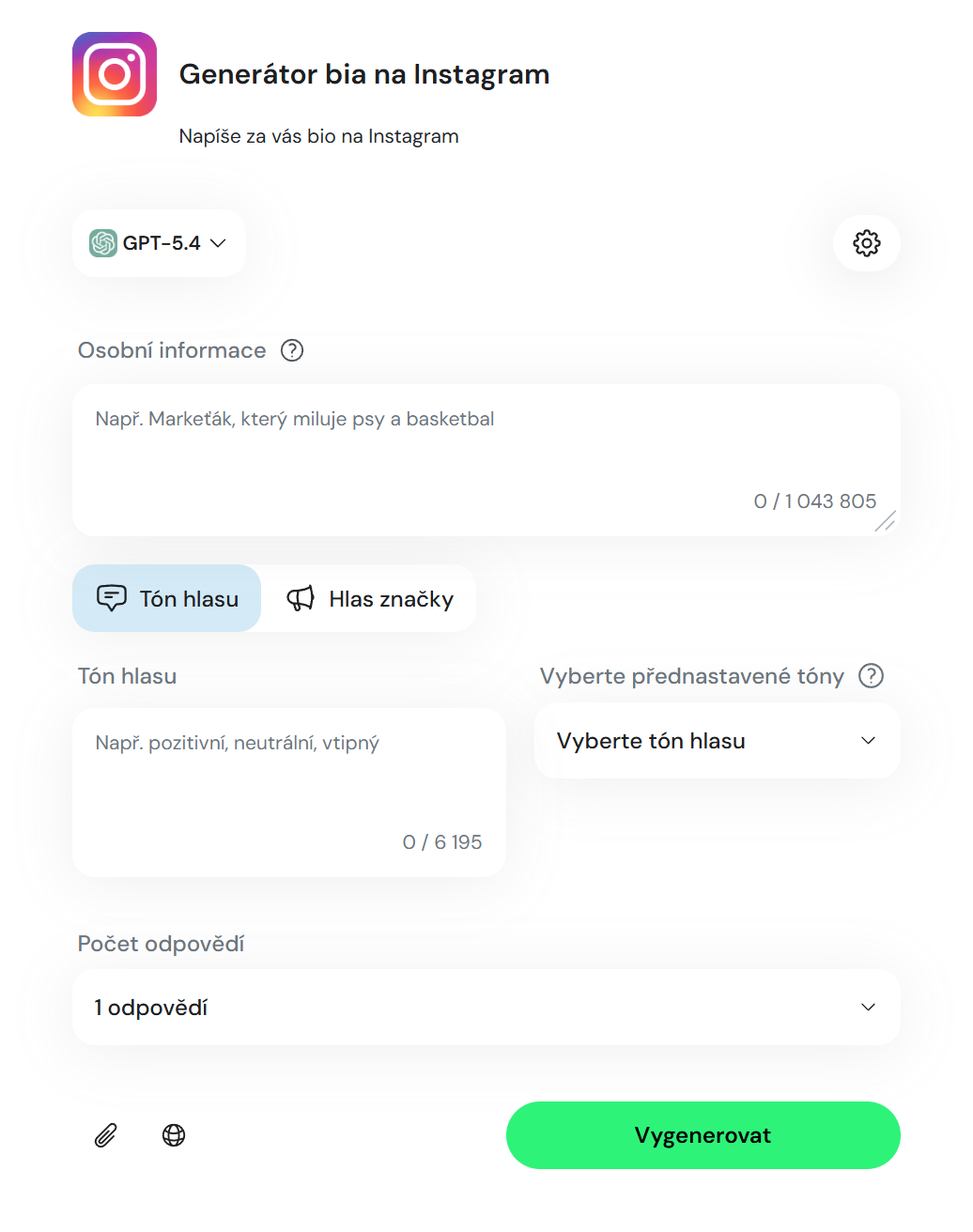
Task: Expand the 1 odpovědí count dropdown
Action: pos(486,1008)
